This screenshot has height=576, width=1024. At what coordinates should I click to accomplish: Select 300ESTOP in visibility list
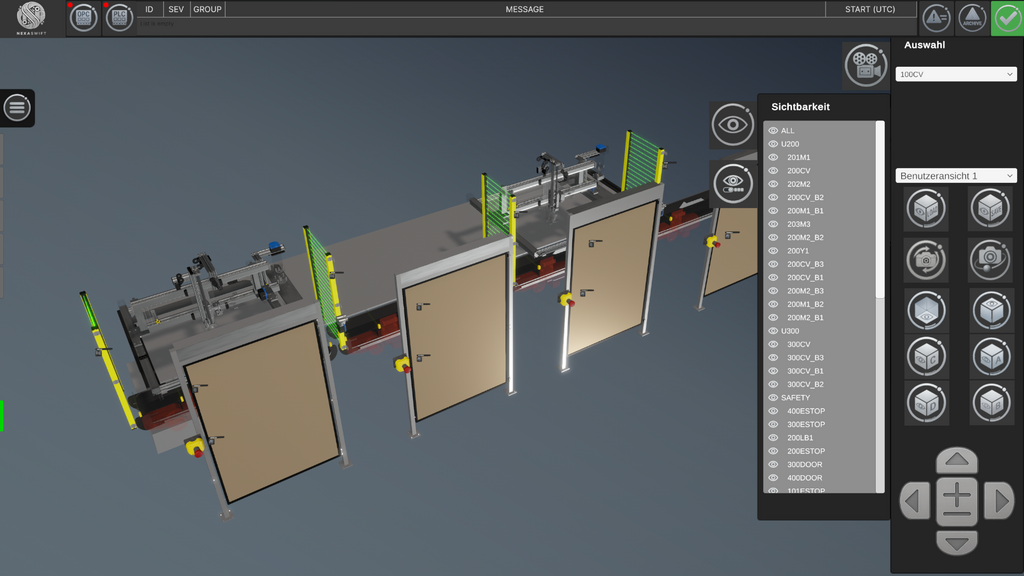click(x=806, y=424)
